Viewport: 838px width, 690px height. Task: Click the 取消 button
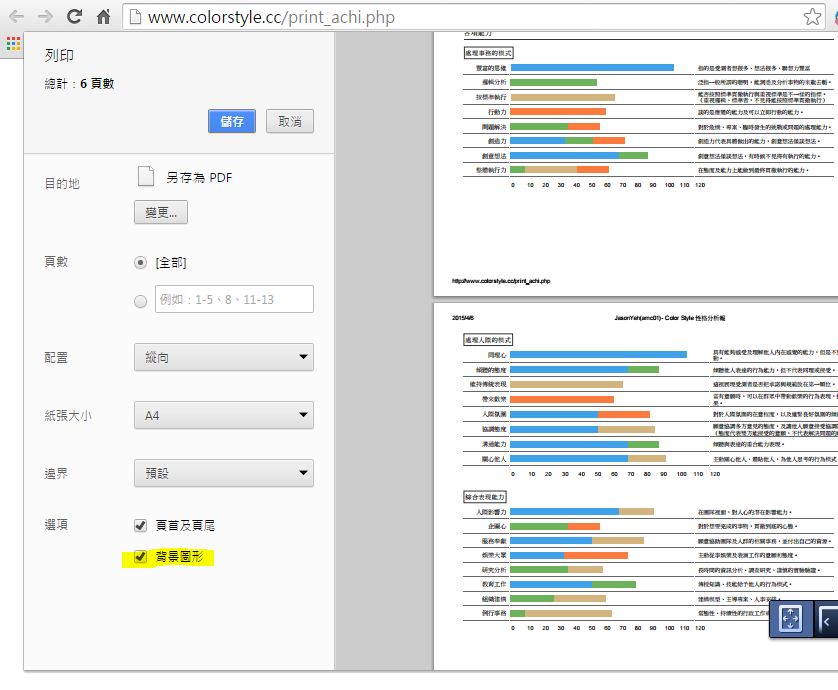click(290, 121)
